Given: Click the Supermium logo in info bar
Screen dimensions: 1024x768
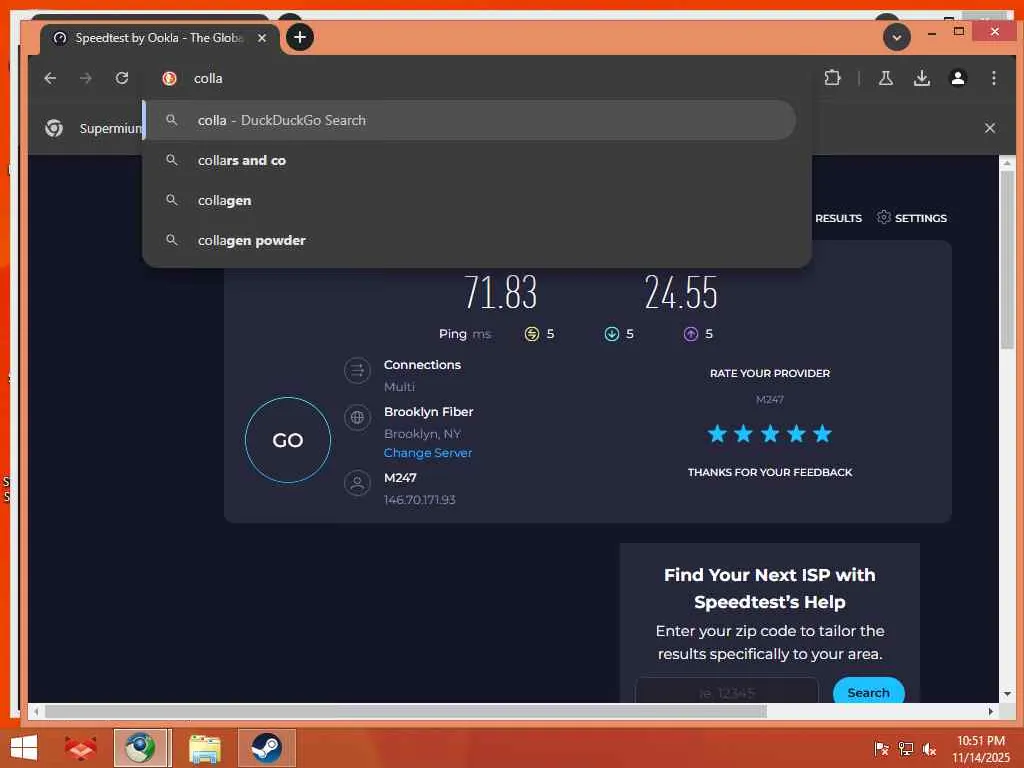Looking at the screenshot, I should pyautogui.click(x=54, y=128).
